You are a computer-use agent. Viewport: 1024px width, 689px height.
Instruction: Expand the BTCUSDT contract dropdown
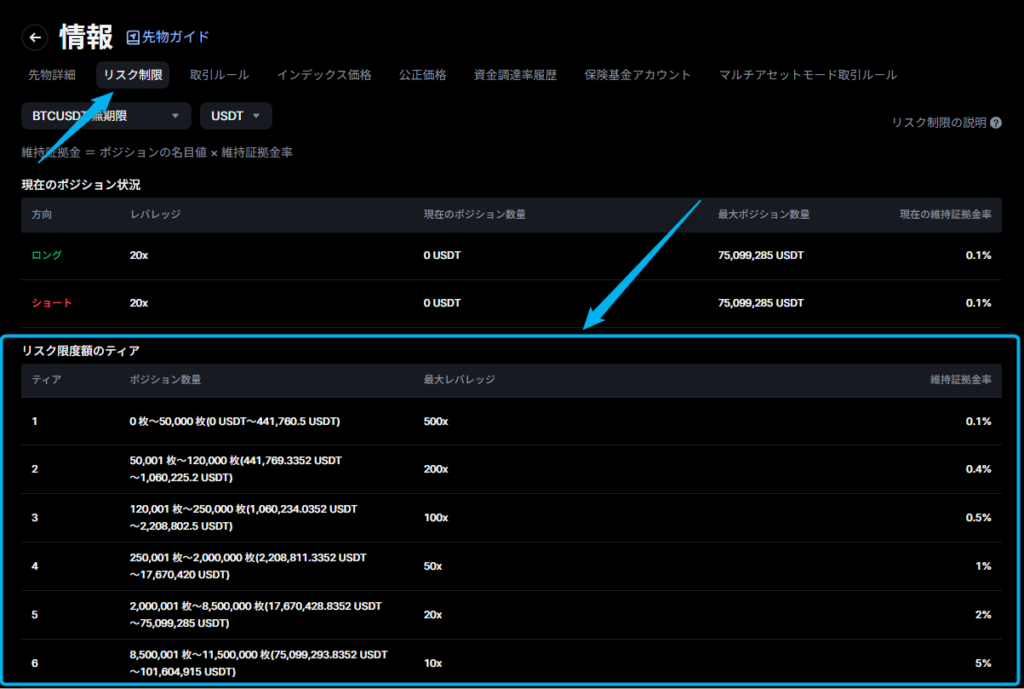pyautogui.click(x=106, y=116)
